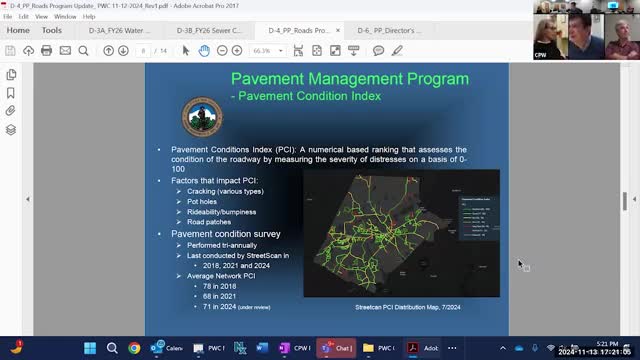Click the Windows Start button
Image resolution: width=640 pixels, height=360 pixels.
pos(90,348)
